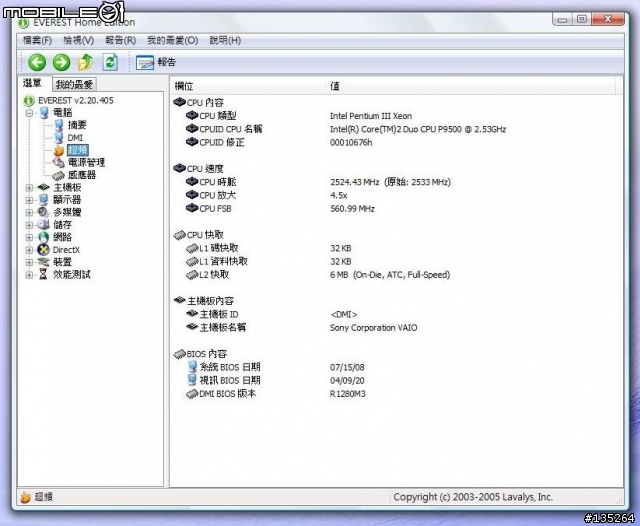This screenshot has height=526, width=640.
Task: Open the 報告 report toolbar button
Action: pyautogui.click(x=156, y=62)
